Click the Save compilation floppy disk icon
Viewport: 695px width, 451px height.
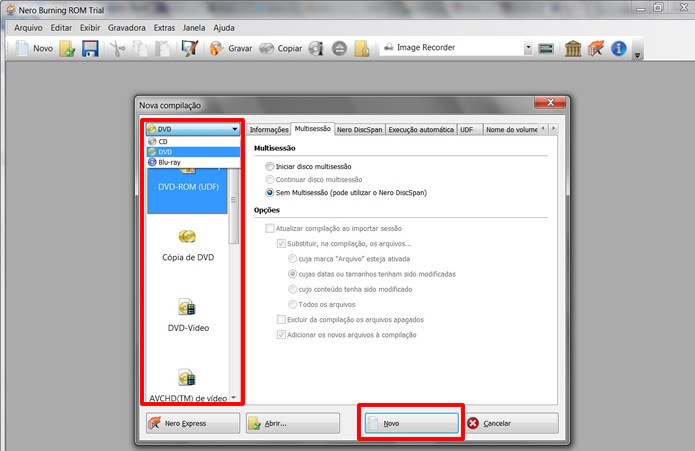click(90, 48)
